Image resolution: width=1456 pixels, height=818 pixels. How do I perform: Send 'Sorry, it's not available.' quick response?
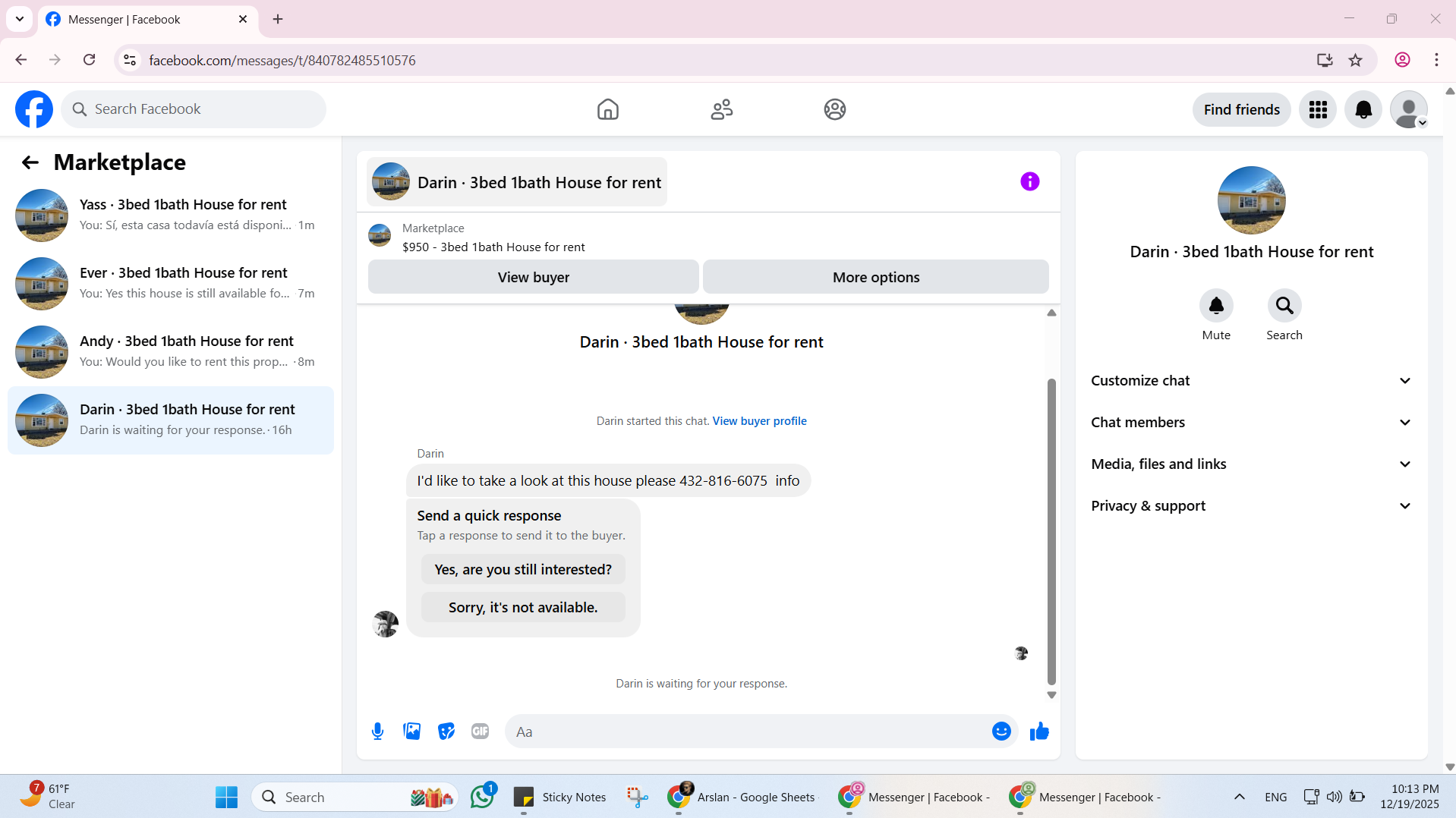tap(523, 608)
